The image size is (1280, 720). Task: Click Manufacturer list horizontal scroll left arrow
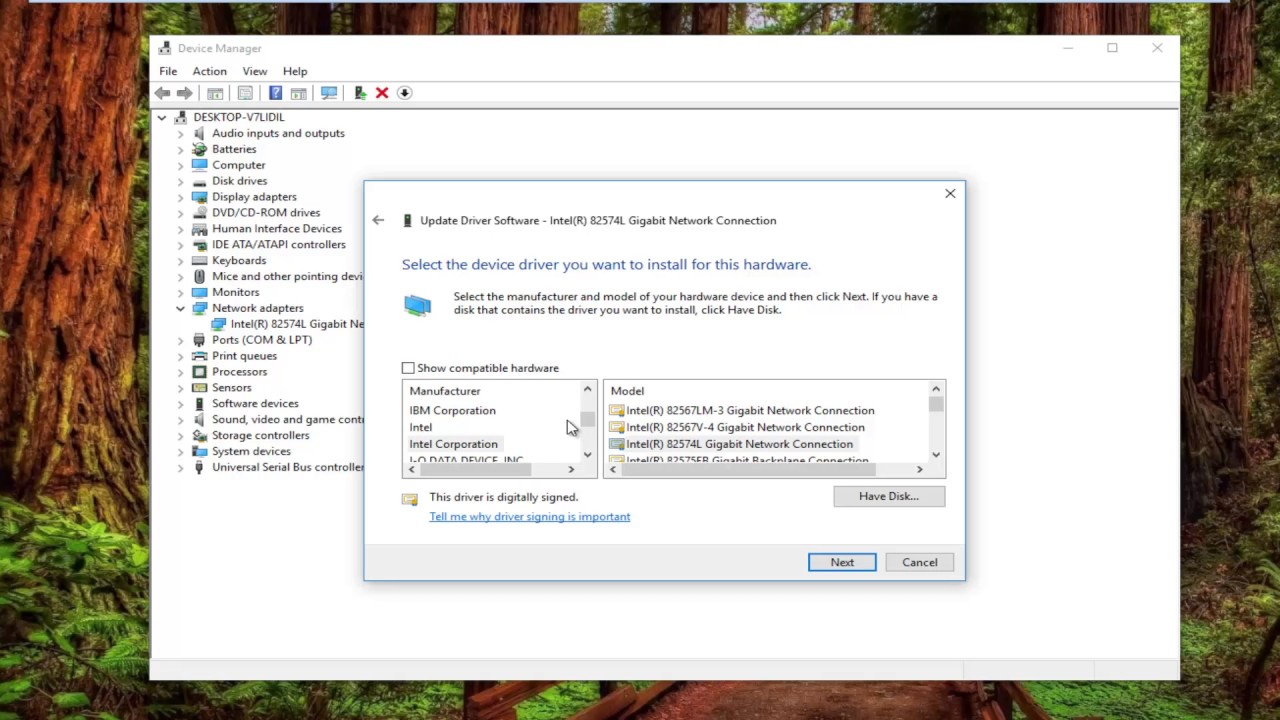click(411, 470)
